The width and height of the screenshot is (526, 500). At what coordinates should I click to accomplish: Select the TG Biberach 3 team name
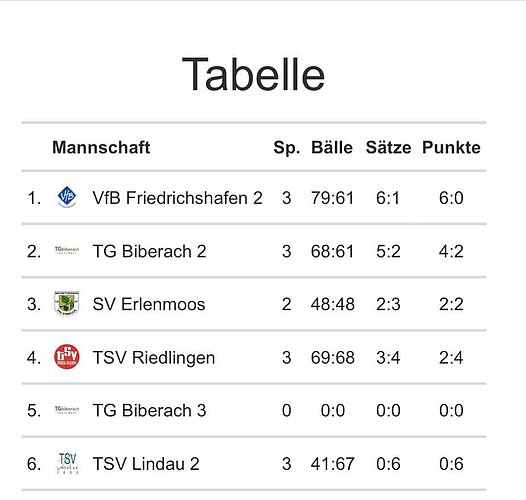coord(149,410)
